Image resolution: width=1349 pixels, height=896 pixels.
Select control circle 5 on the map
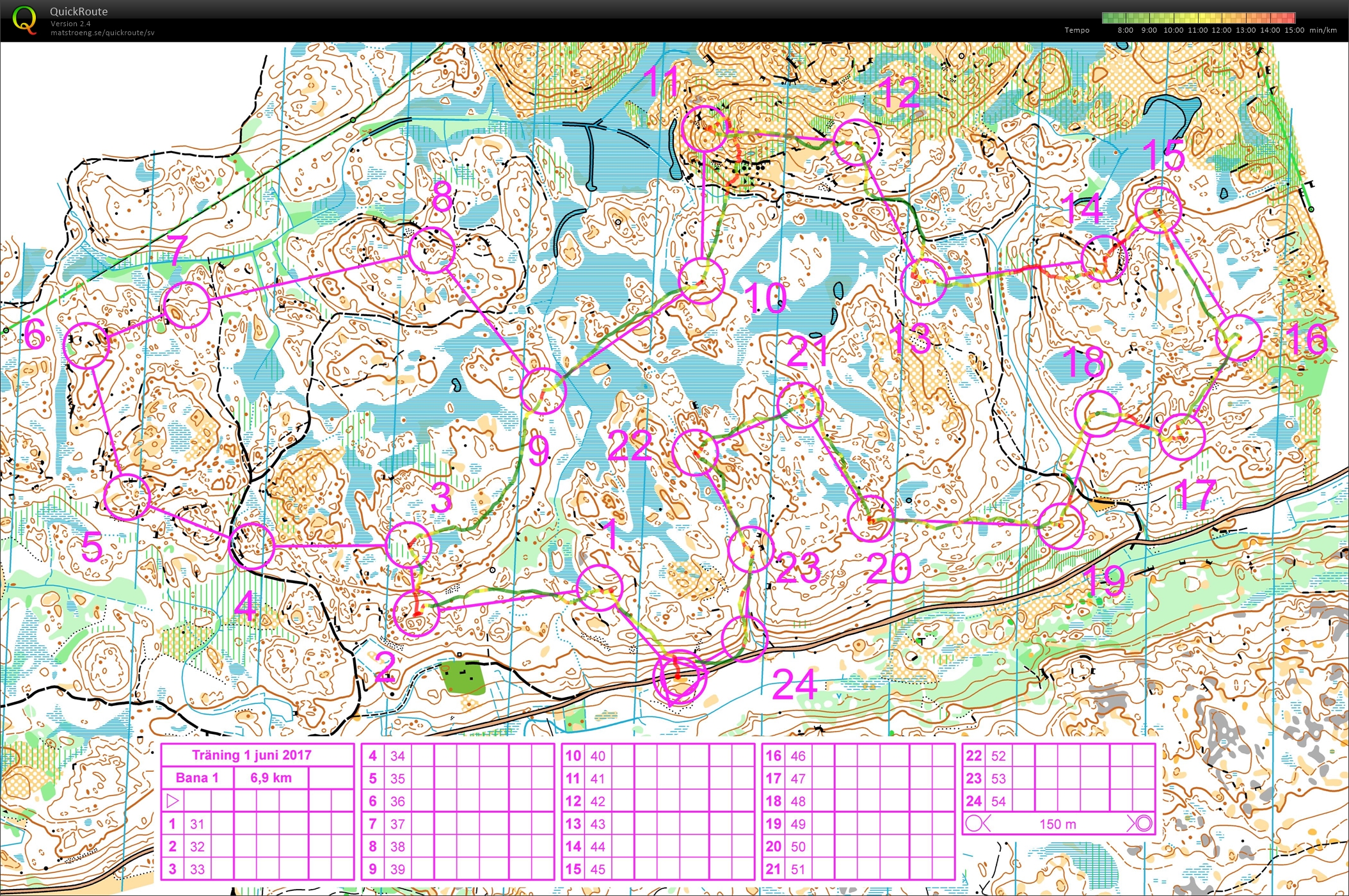(x=127, y=497)
